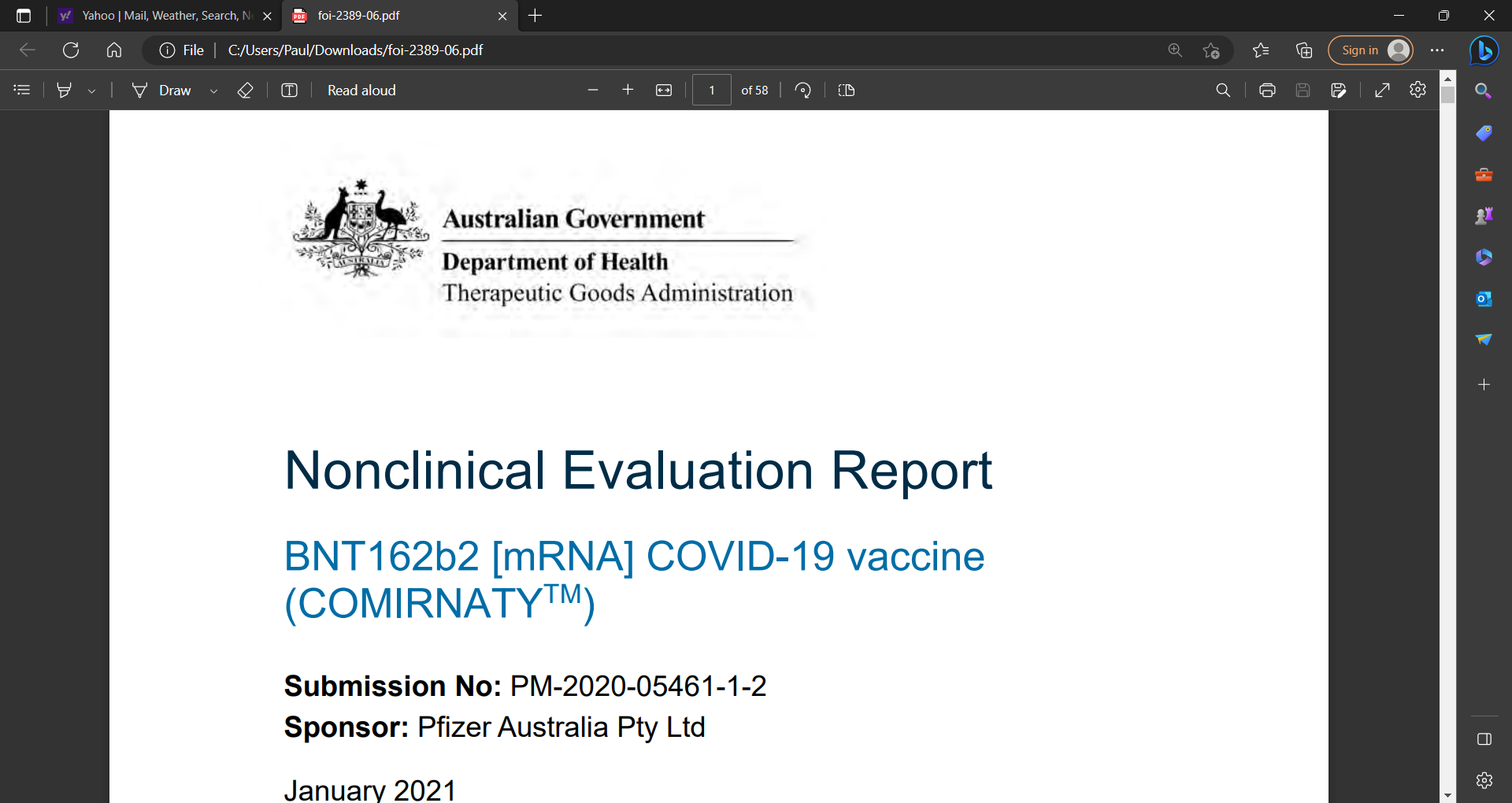Click Nonclinical Evaluation Report heading
Viewport: 1512px width, 803px height.
click(x=638, y=471)
